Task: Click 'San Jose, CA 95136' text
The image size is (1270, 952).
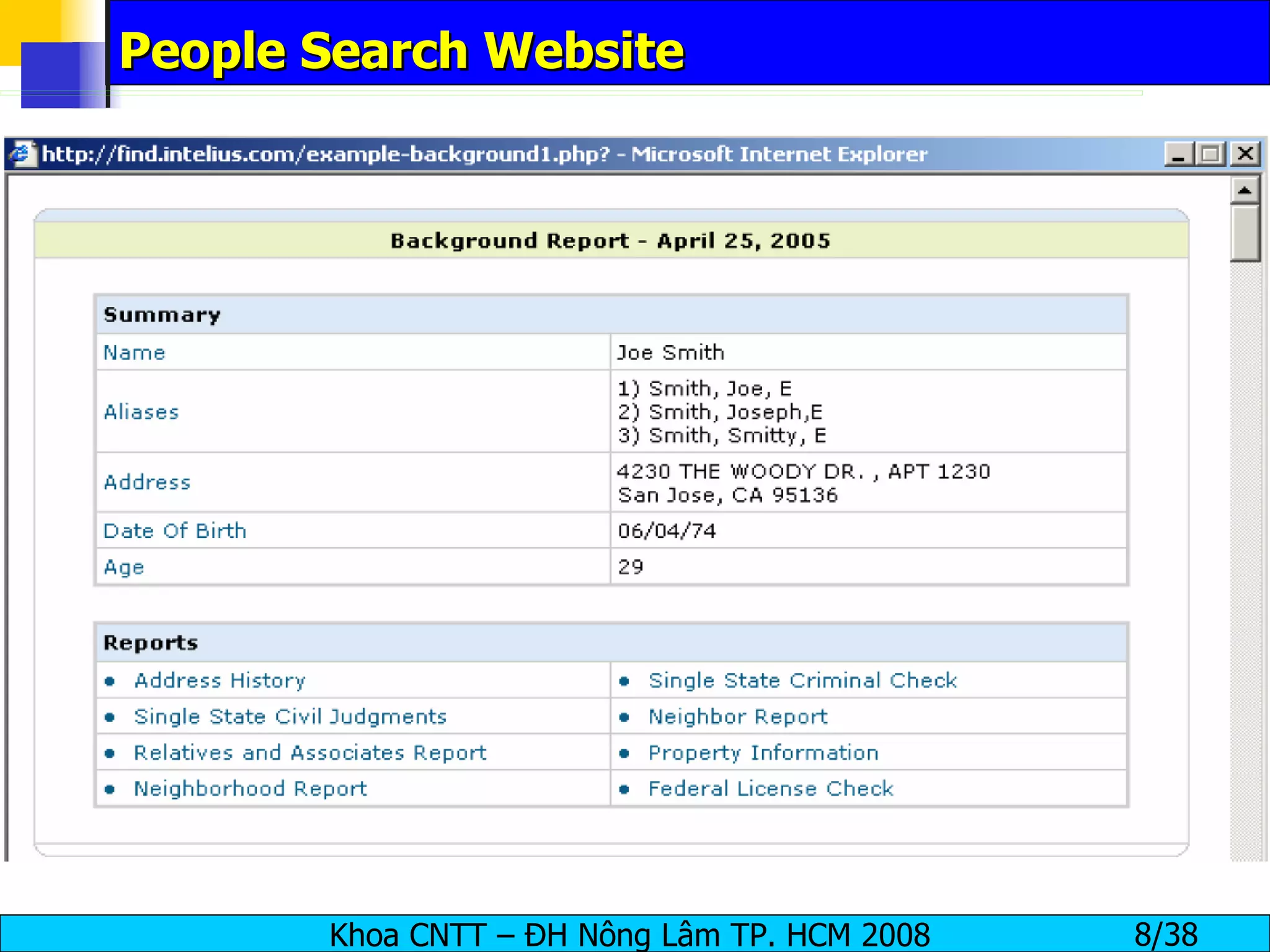Action: [x=727, y=495]
